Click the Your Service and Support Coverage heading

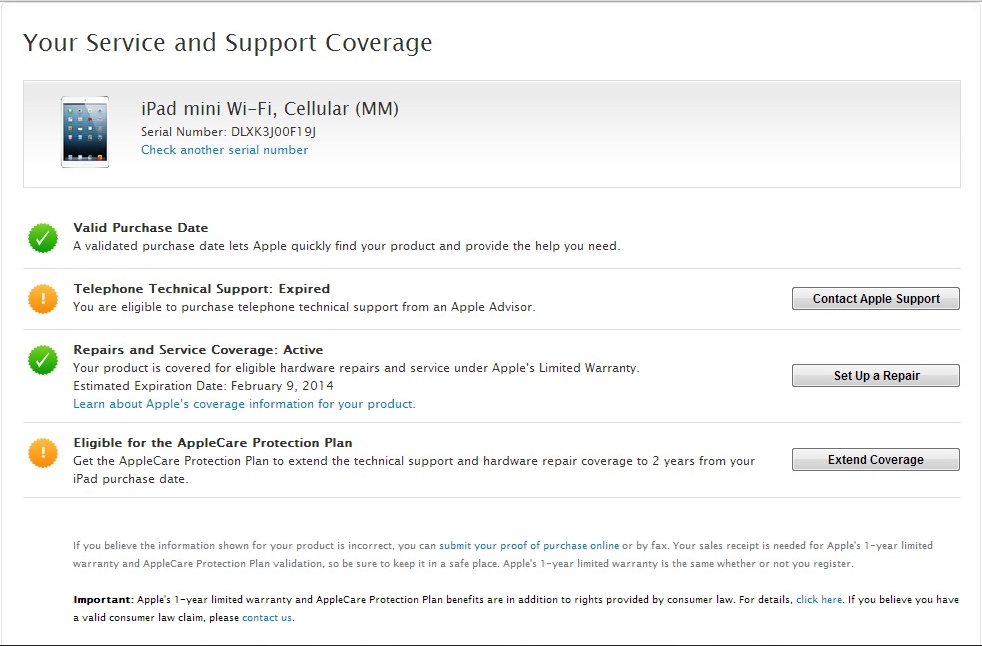click(x=227, y=43)
